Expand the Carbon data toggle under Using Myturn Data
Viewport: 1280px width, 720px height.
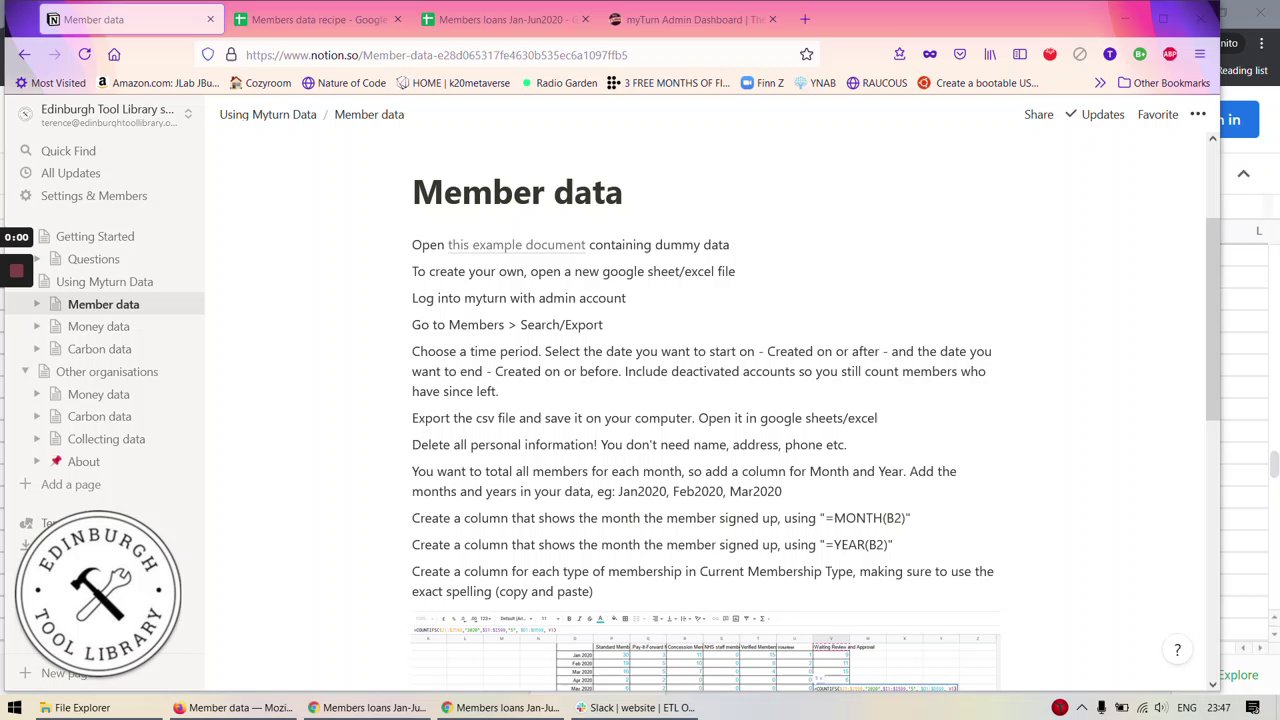[37, 349]
